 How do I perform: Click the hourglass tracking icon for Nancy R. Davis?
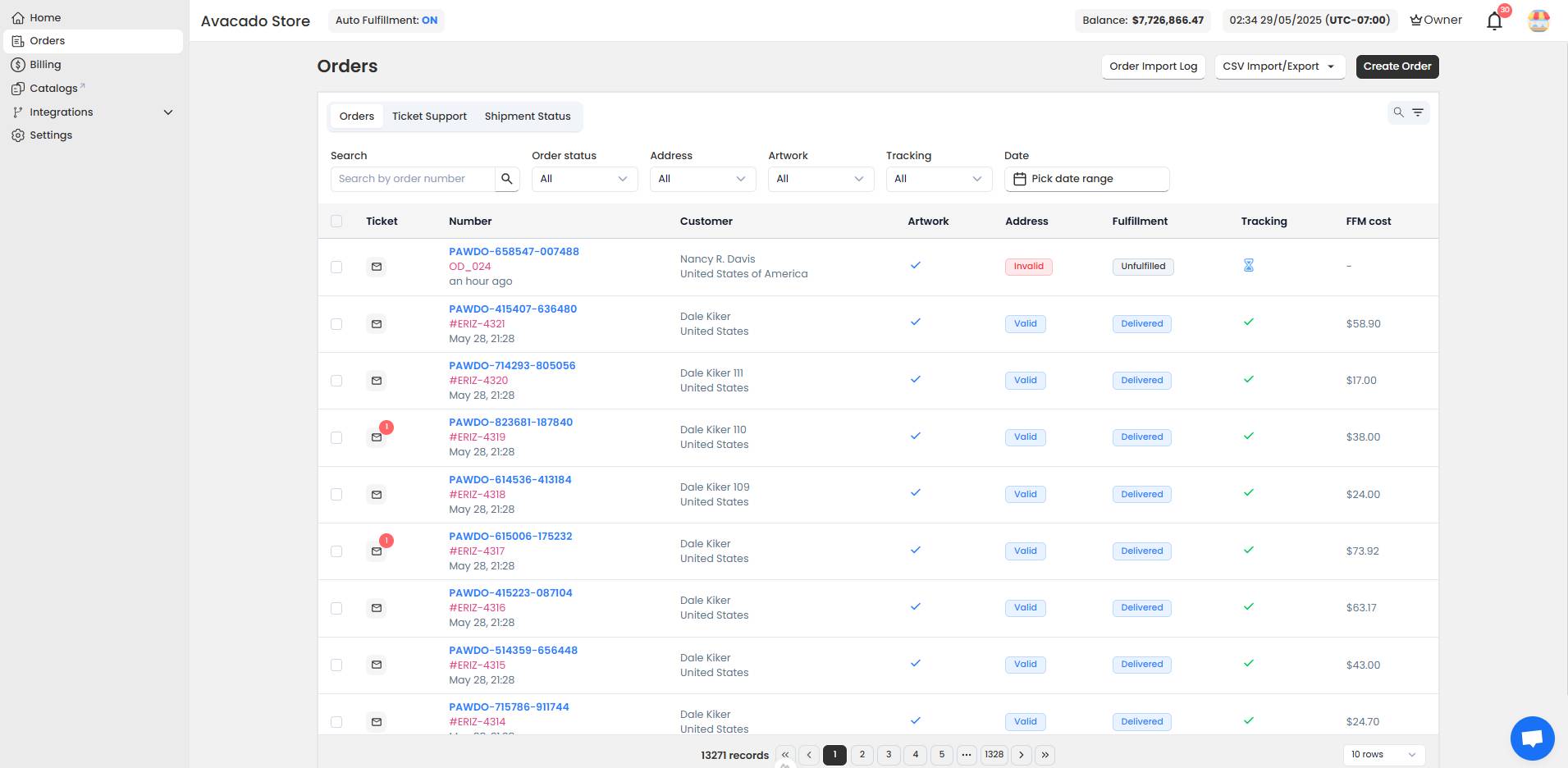pyautogui.click(x=1248, y=266)
